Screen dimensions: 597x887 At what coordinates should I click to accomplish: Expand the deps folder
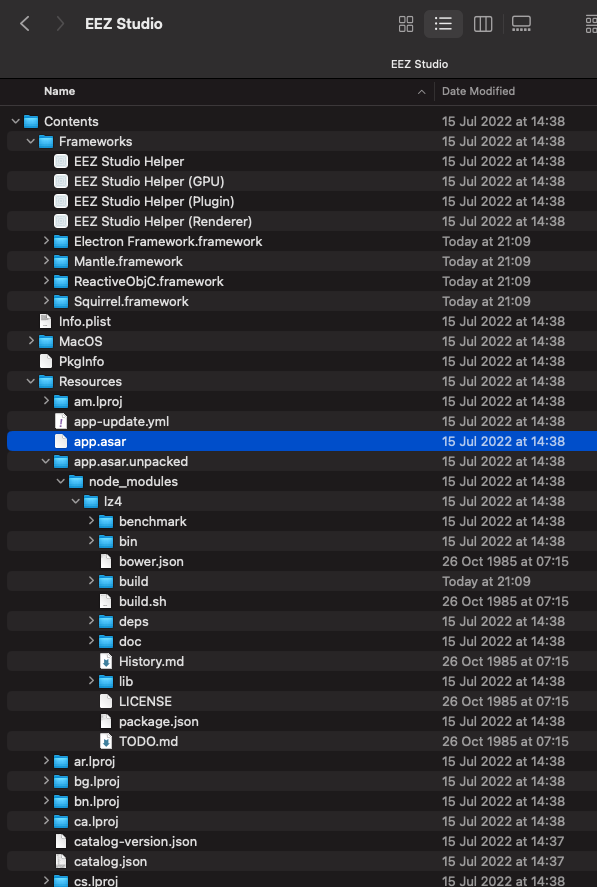91,621
